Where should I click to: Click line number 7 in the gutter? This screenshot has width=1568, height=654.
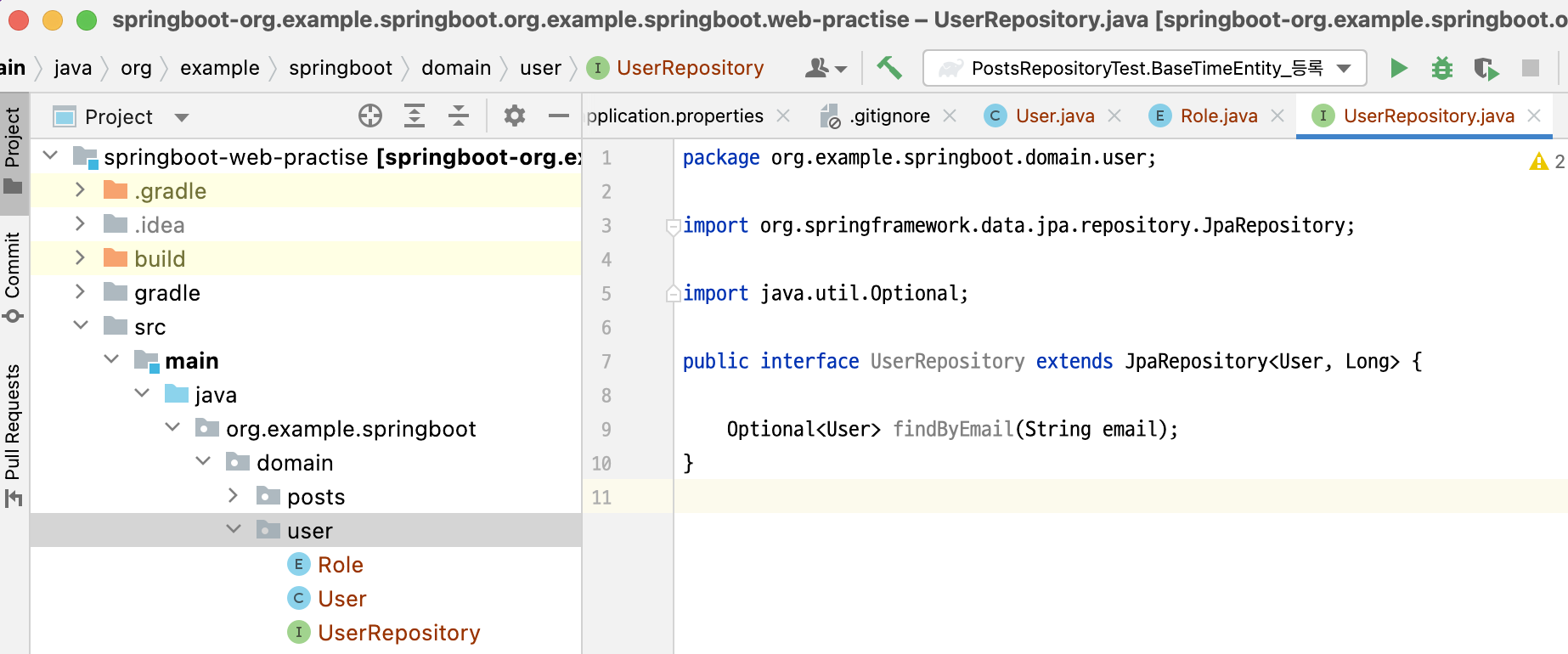coord(606,362)
